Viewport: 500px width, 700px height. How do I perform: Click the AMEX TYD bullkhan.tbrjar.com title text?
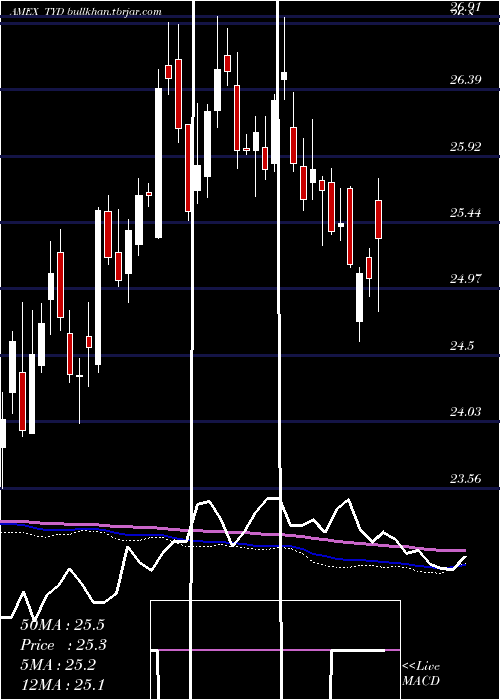(84, 12)
